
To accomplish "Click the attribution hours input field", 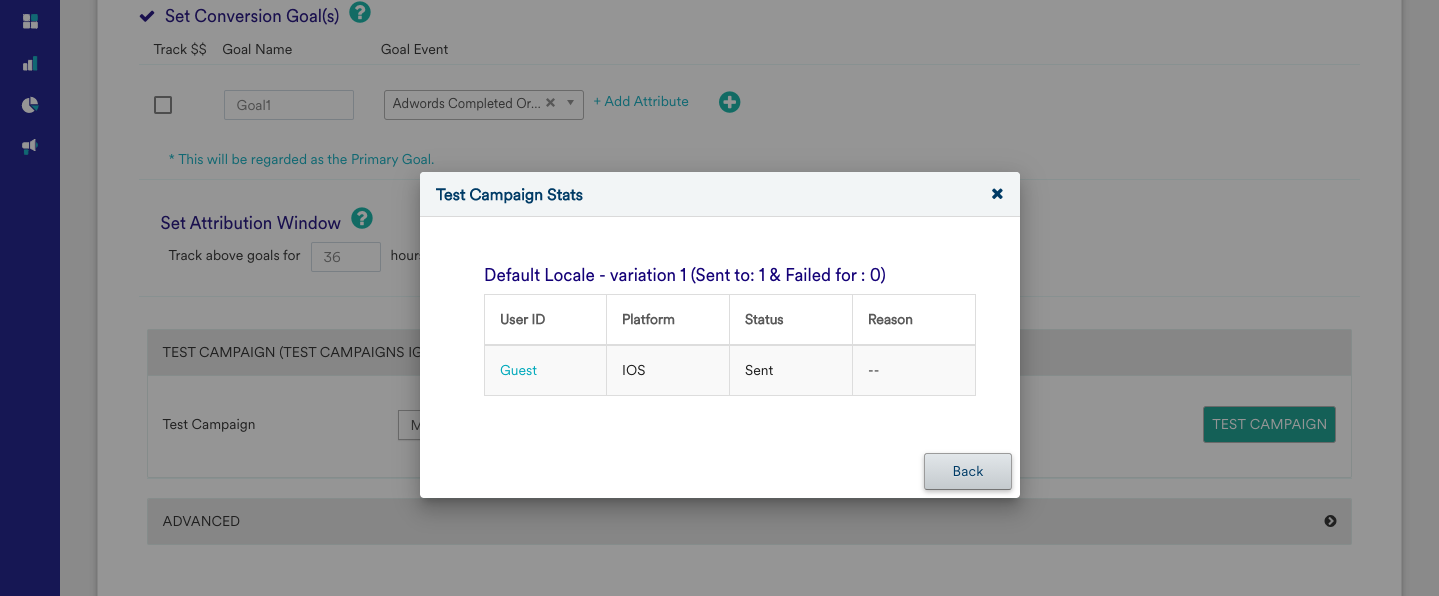I will (x=345, y=257).
